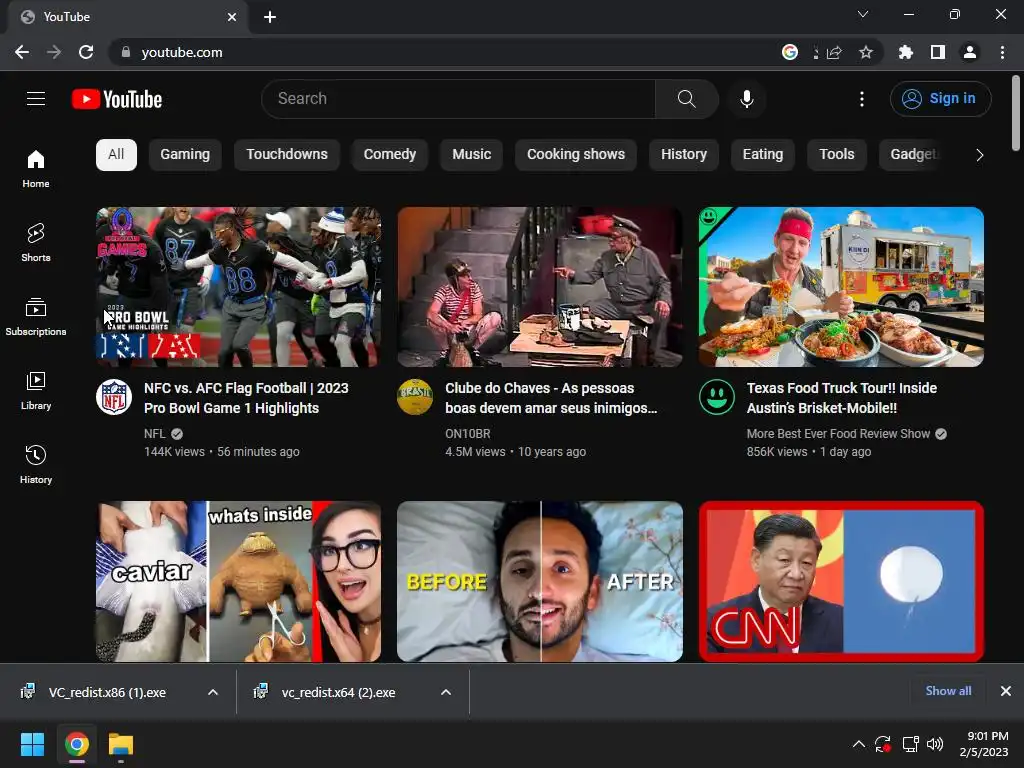Select the Eating chip
Screen dimensions: 1024x768
tap(763, 155)
